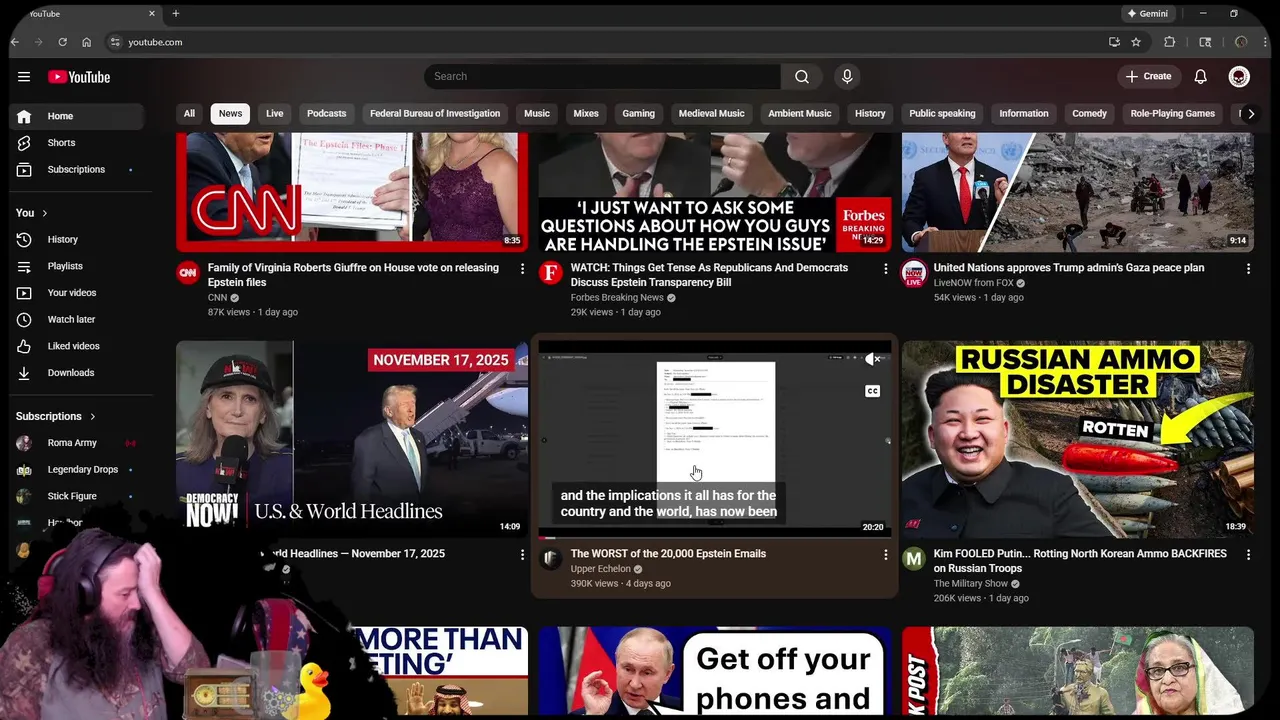
Task: Open options for Democracy Now headlines video
Action: 522,555
